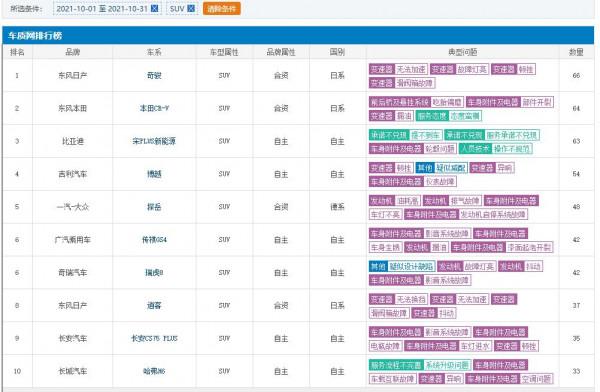Click the 无法加速 tag in the 奇骏 row

tap(411, 69)
